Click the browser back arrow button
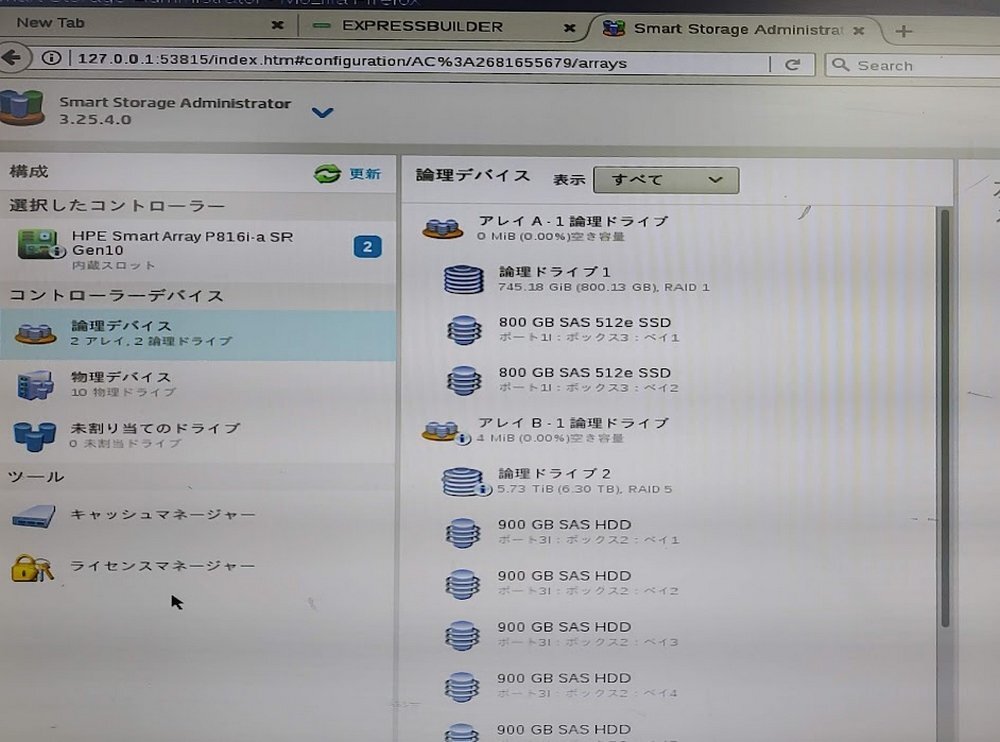This screenshot has height=742, width=1000. coord(12,58)
